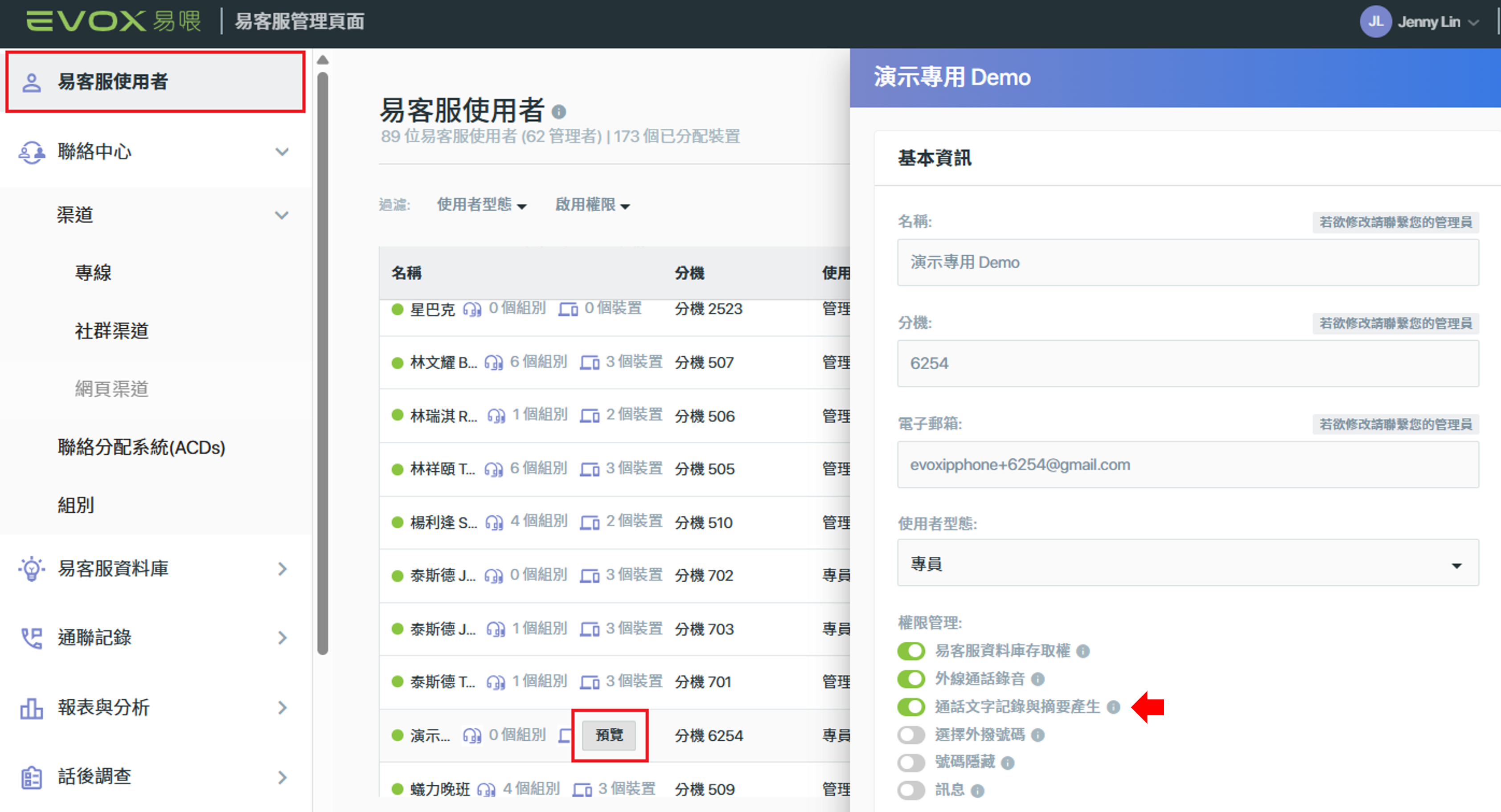This screenshot has width=1501, height=812.
Task: Click headset group icon in 分機 505 row
Action: click(493, 469)
